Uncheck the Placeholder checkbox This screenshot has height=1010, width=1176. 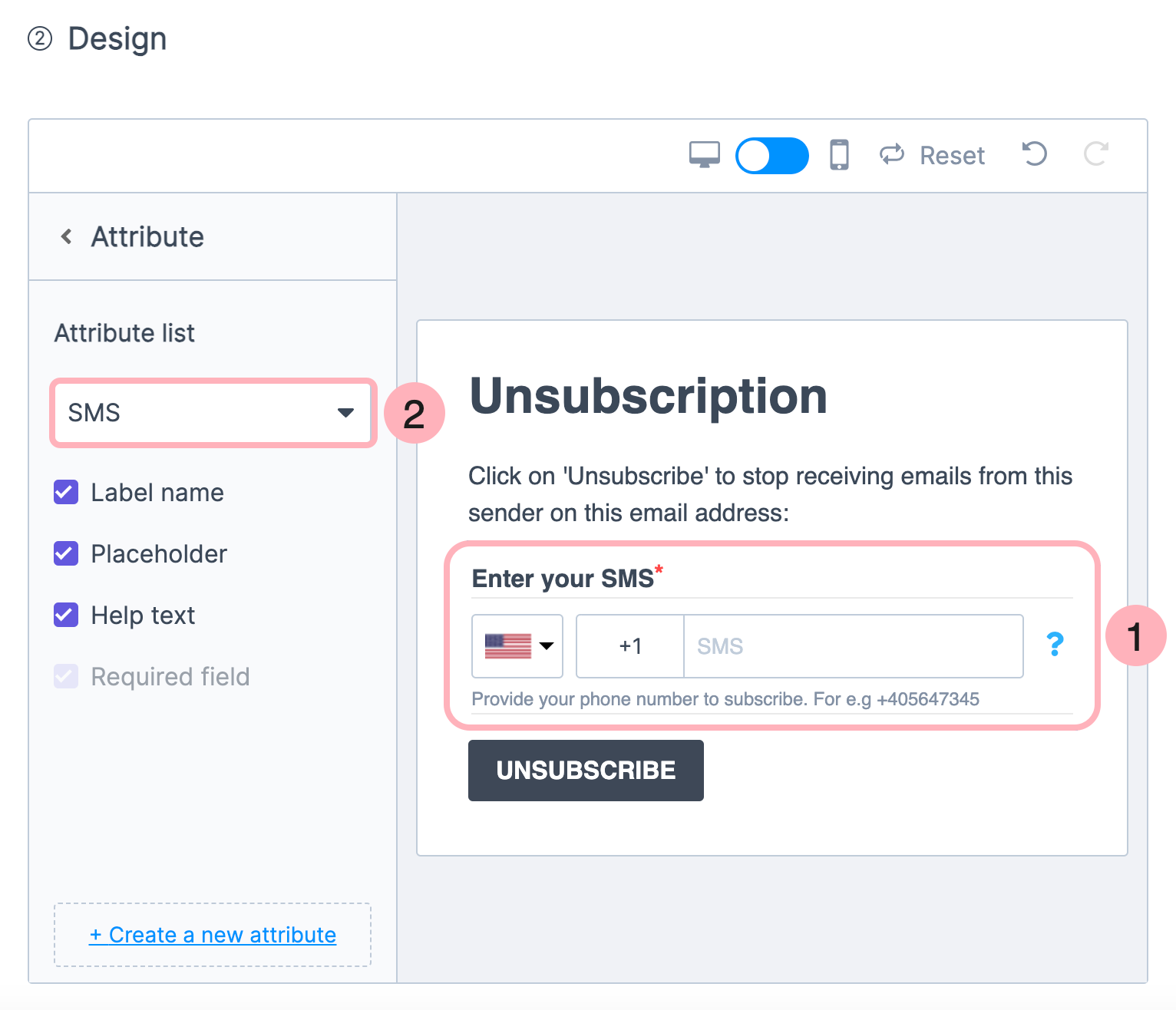click(x=65, y=553)
